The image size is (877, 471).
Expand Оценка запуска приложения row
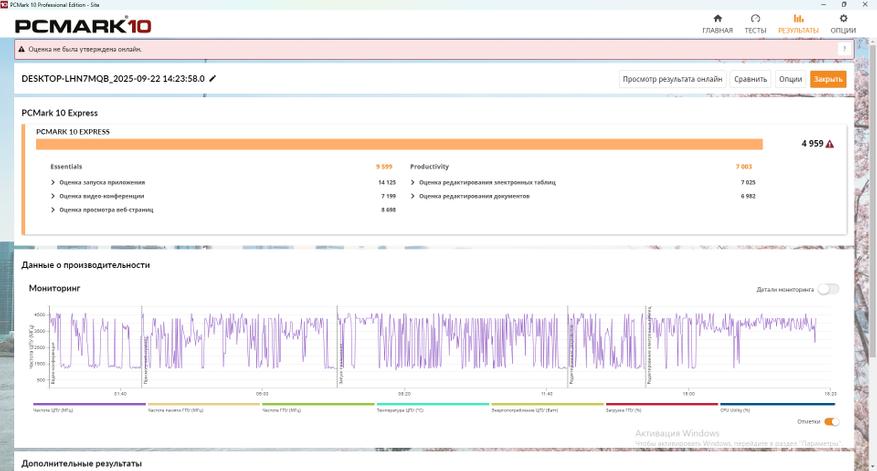pos(53,182)
